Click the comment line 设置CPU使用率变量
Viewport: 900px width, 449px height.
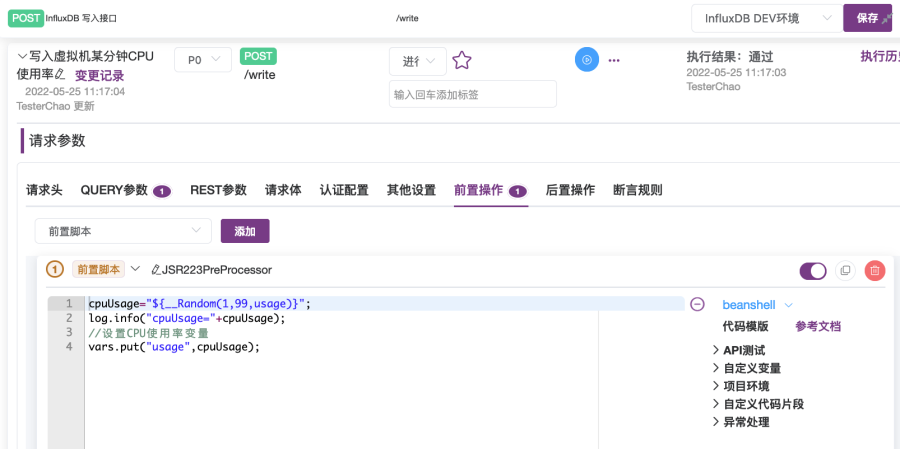(148, 332)
